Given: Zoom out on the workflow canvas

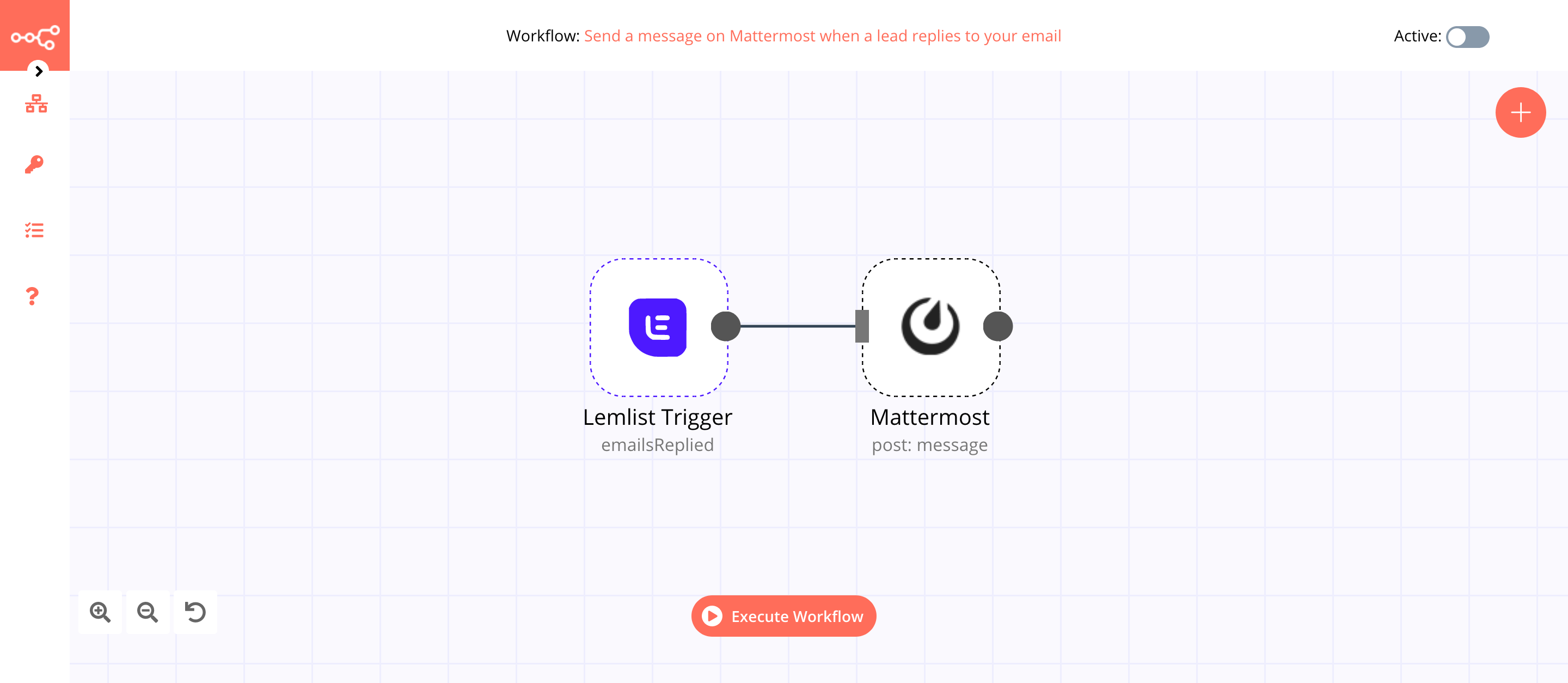Looking at the screenshot, I should pos(149,612).
